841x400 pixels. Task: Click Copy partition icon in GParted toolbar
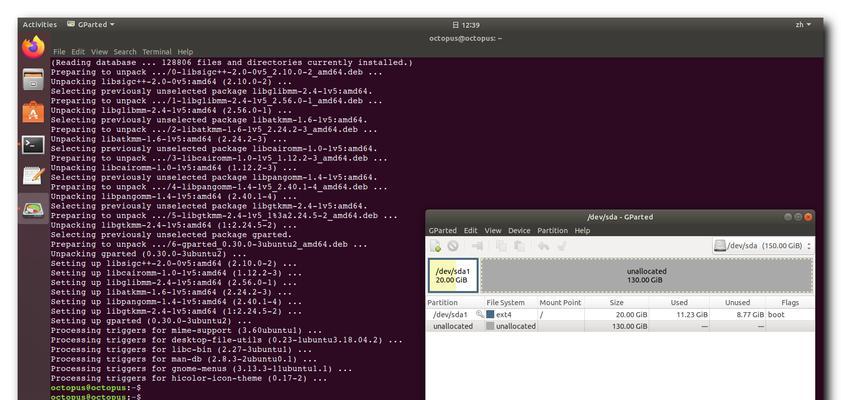501,246
